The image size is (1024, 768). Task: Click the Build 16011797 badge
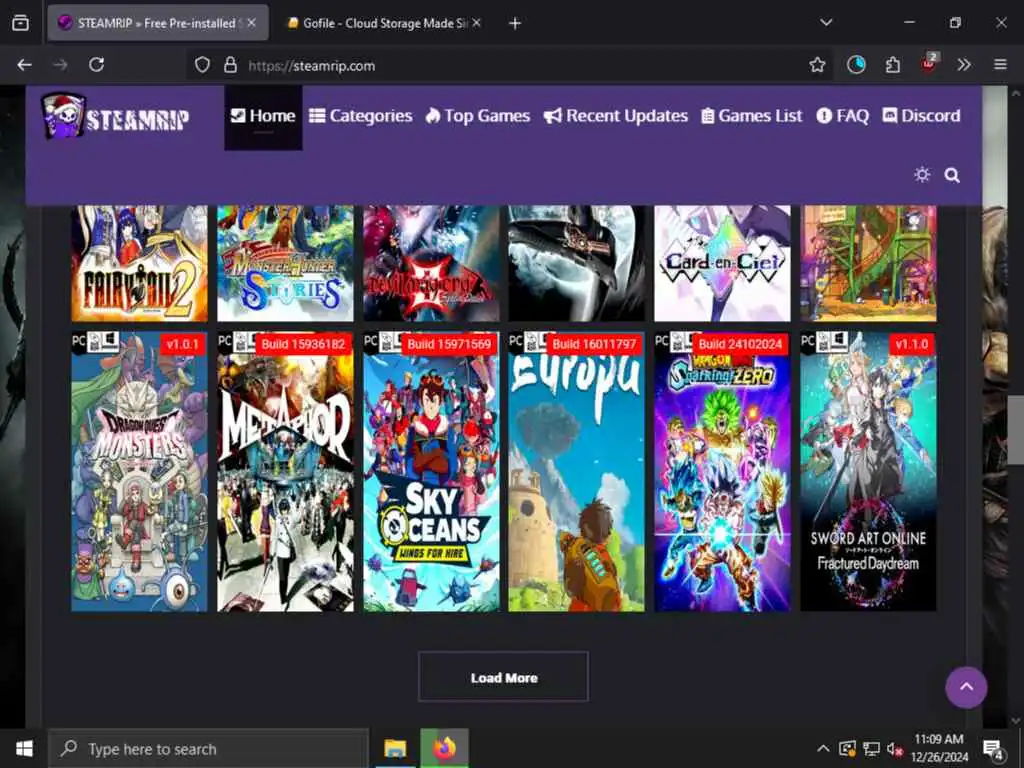(x=594, y=344)
